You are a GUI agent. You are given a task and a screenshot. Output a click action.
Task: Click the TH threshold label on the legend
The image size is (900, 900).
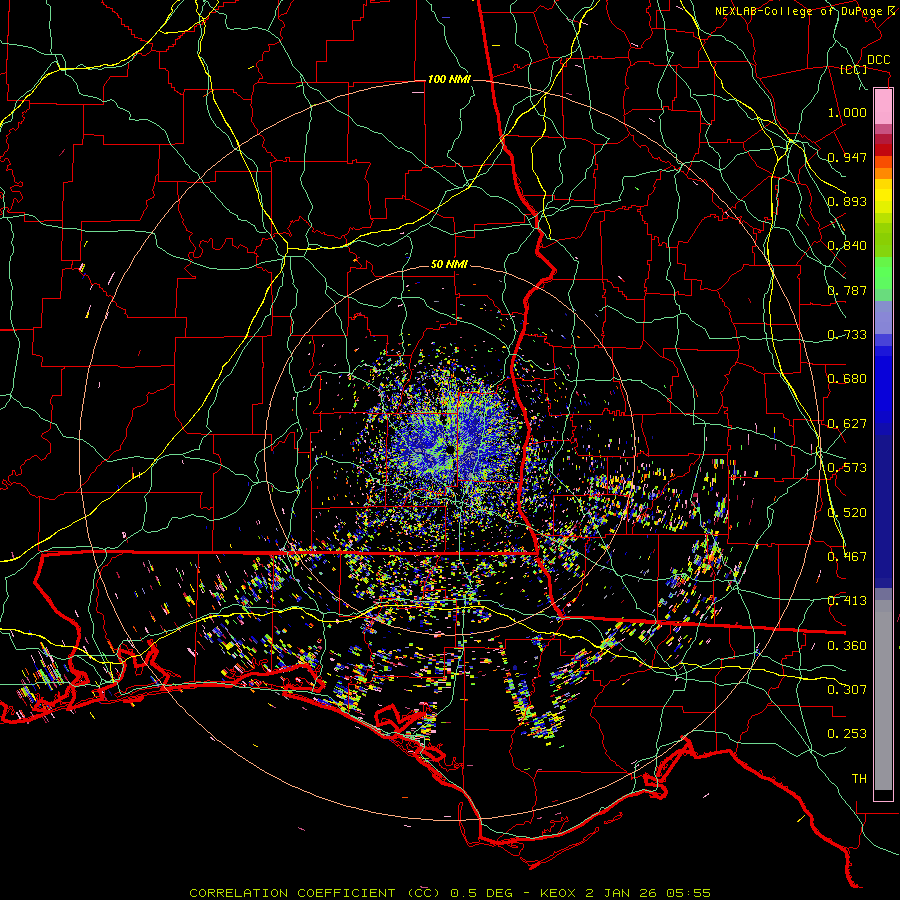tap(859, 779)
